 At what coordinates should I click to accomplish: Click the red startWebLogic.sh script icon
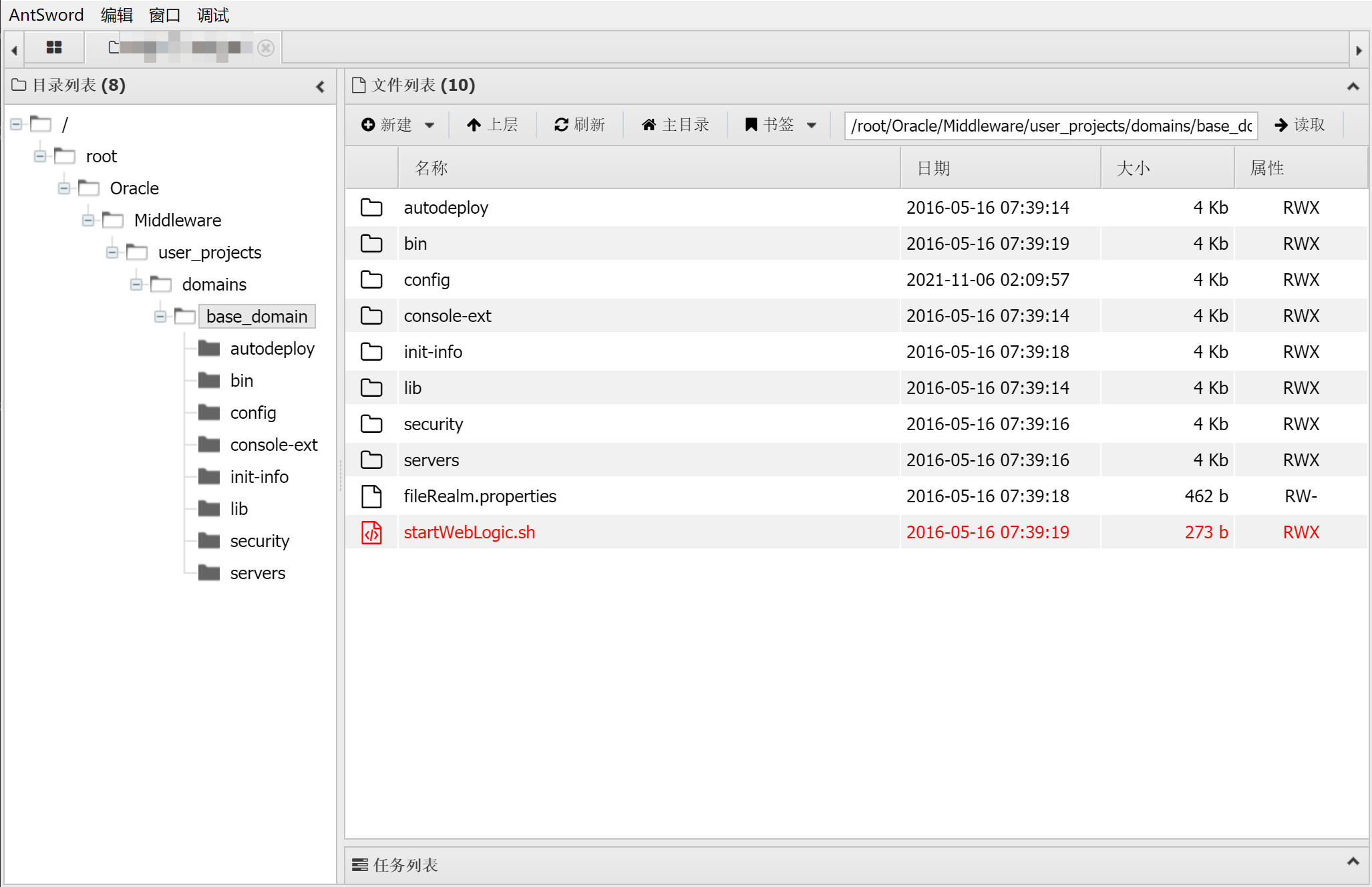coord(371,532)
